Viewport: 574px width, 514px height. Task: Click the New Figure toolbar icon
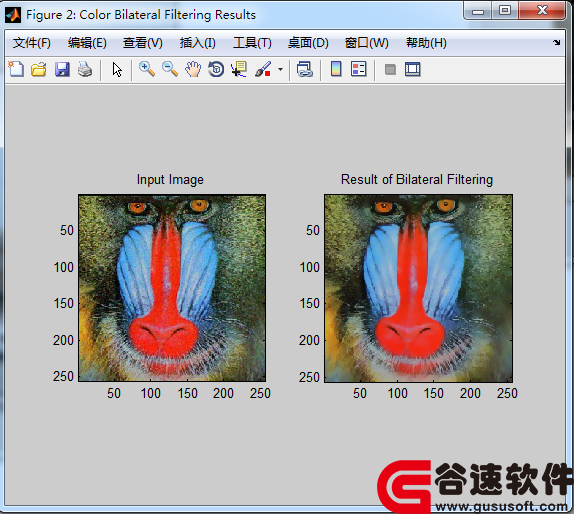tap(16, 69)
